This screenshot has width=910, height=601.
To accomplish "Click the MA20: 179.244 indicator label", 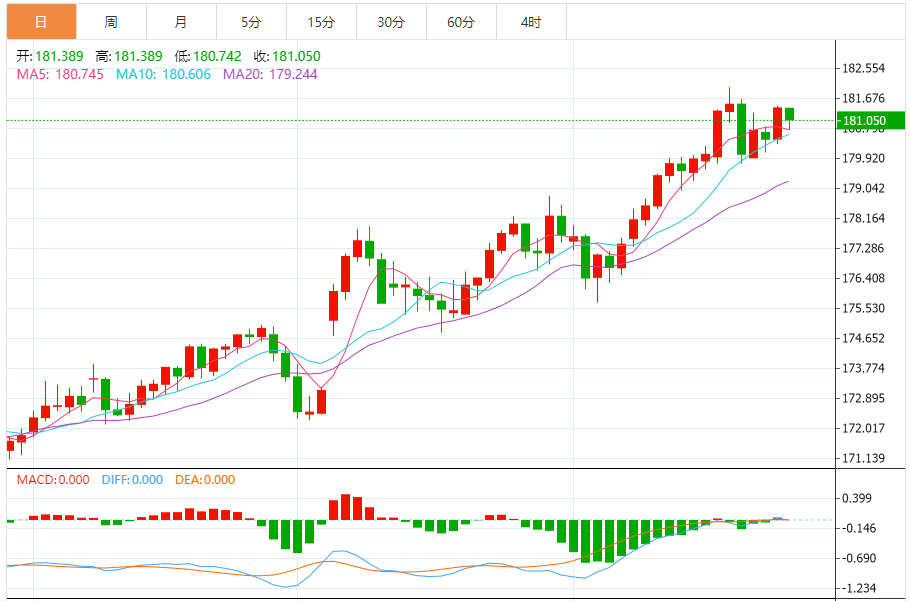I will pos(270,74).
